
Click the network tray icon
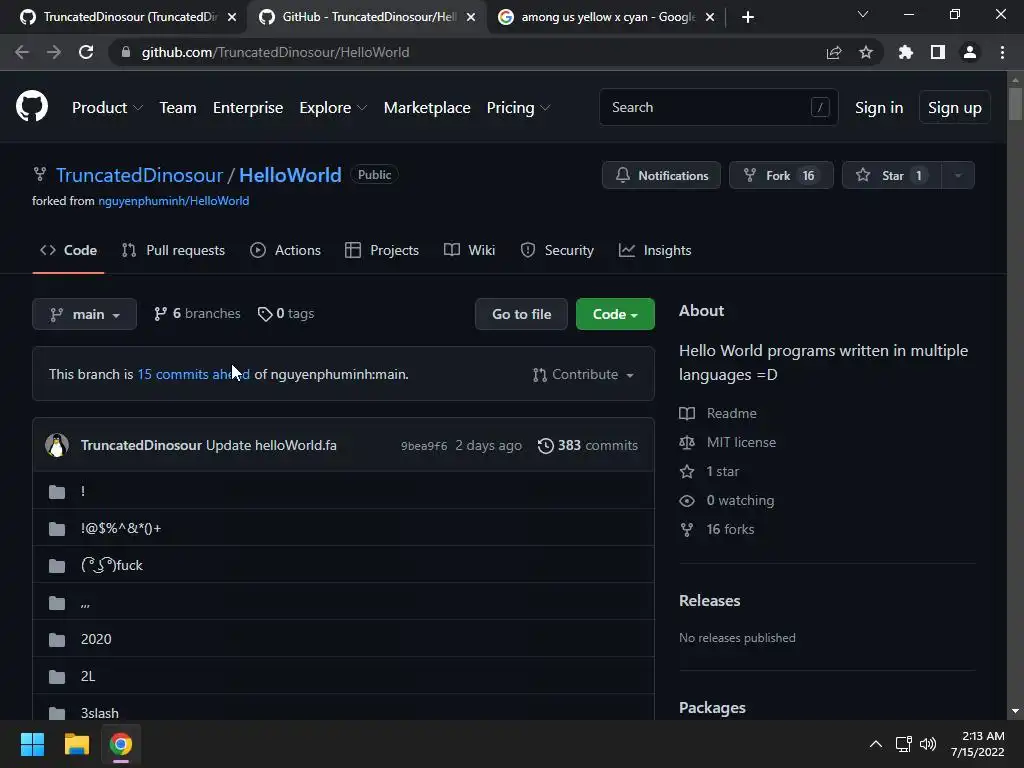pos(903,744)
